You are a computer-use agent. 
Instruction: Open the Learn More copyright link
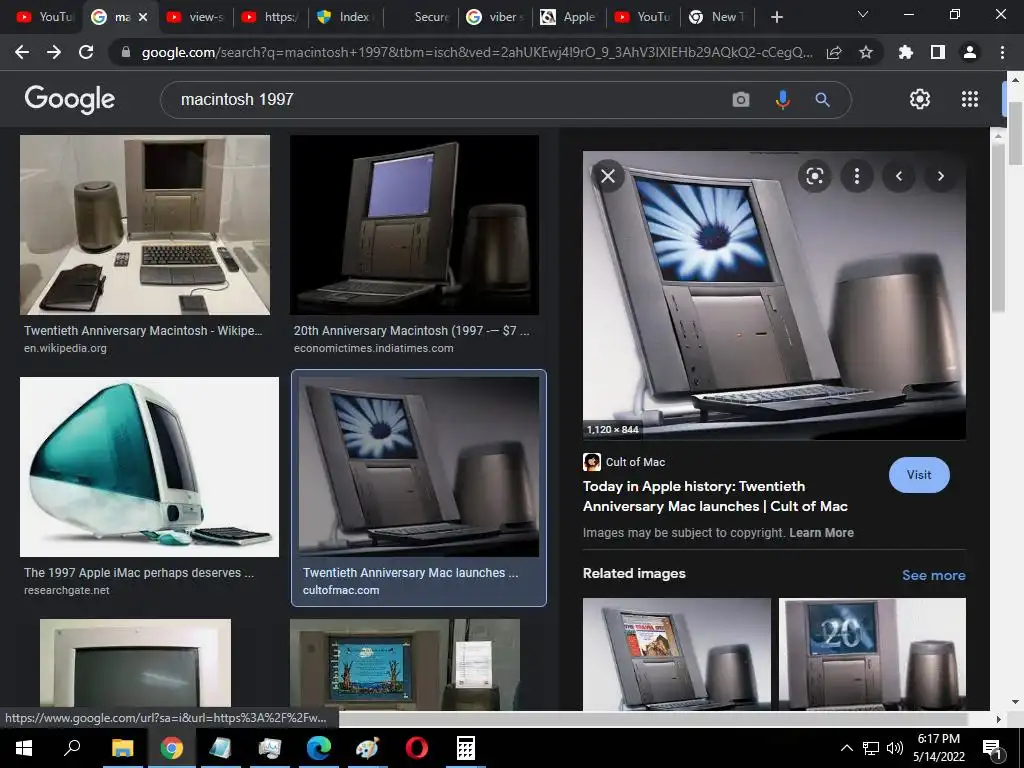821,533
